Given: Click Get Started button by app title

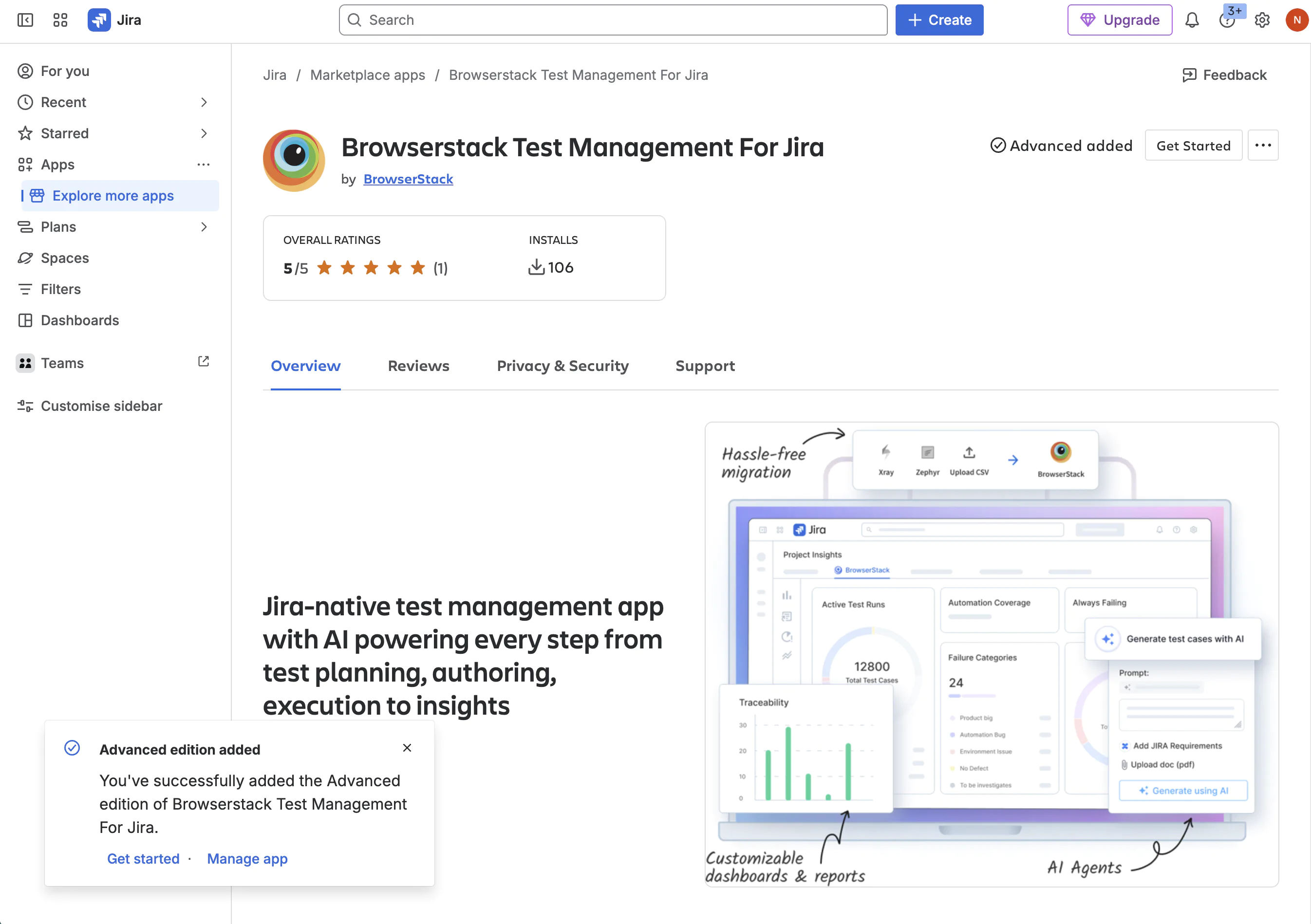Looking at the screenshot, I should 1193,146.
